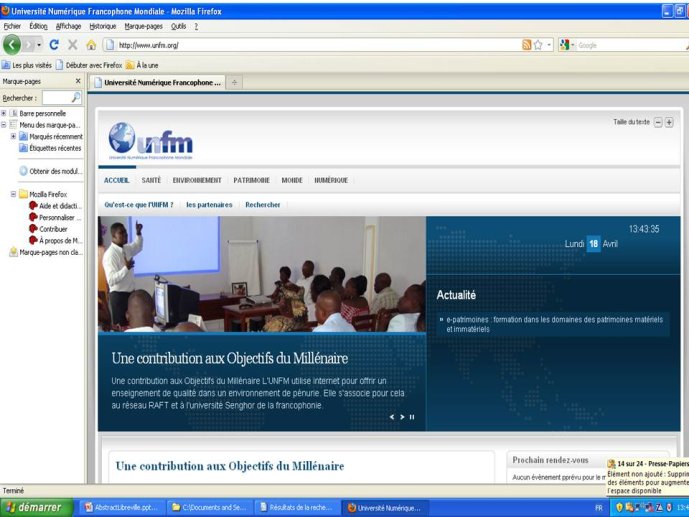This screenshot has width=689, height=517.
Task: Open the MONDE section
Action: pos(292,180)
